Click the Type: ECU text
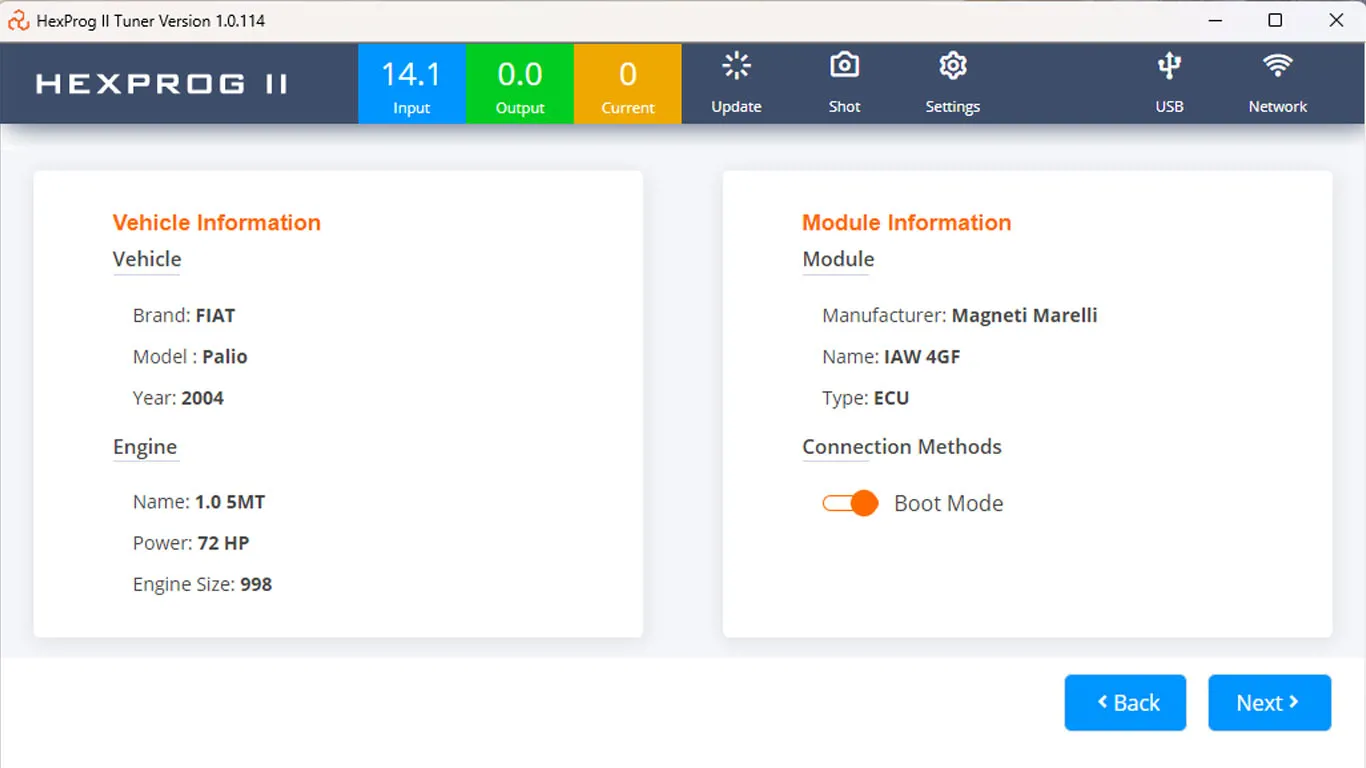Viewport: 1366px width, 768px height. pos(866,398)
